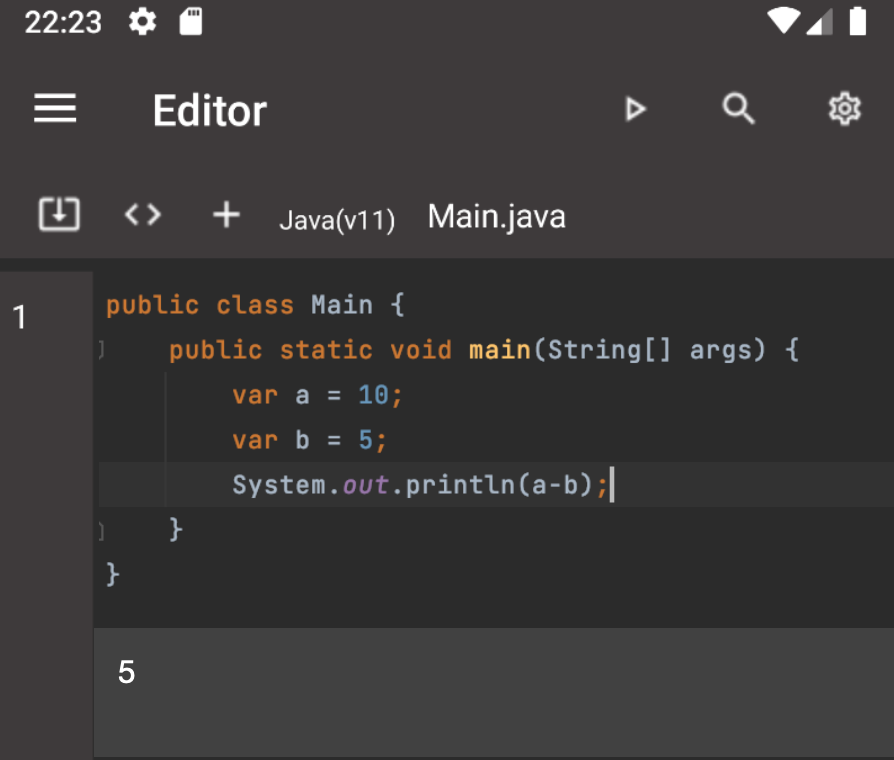Click line number 1 in the gutter
The height and width of the screenshot is (760, 894).
point(19,318)
